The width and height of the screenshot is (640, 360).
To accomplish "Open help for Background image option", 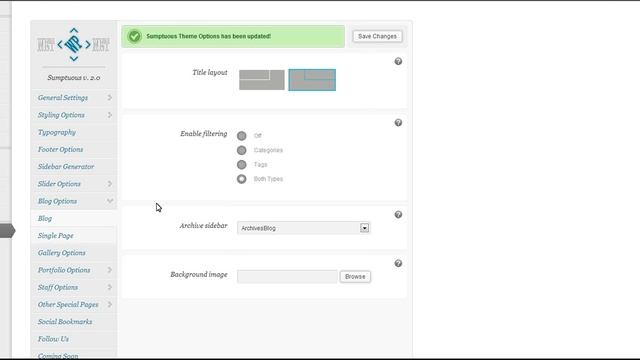I will pyautogui.click(x=398, y=263).
